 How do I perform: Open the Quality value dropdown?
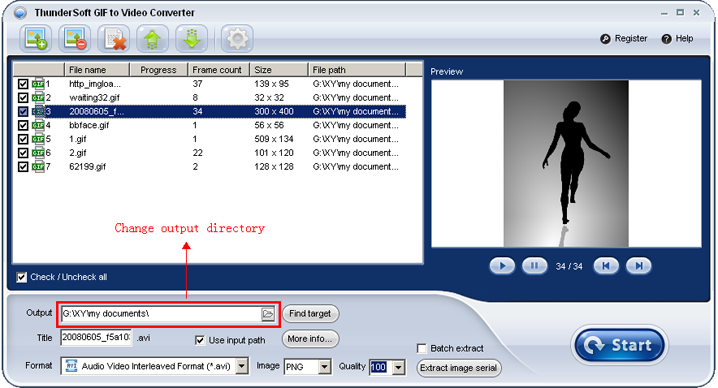tap(399, 367)
